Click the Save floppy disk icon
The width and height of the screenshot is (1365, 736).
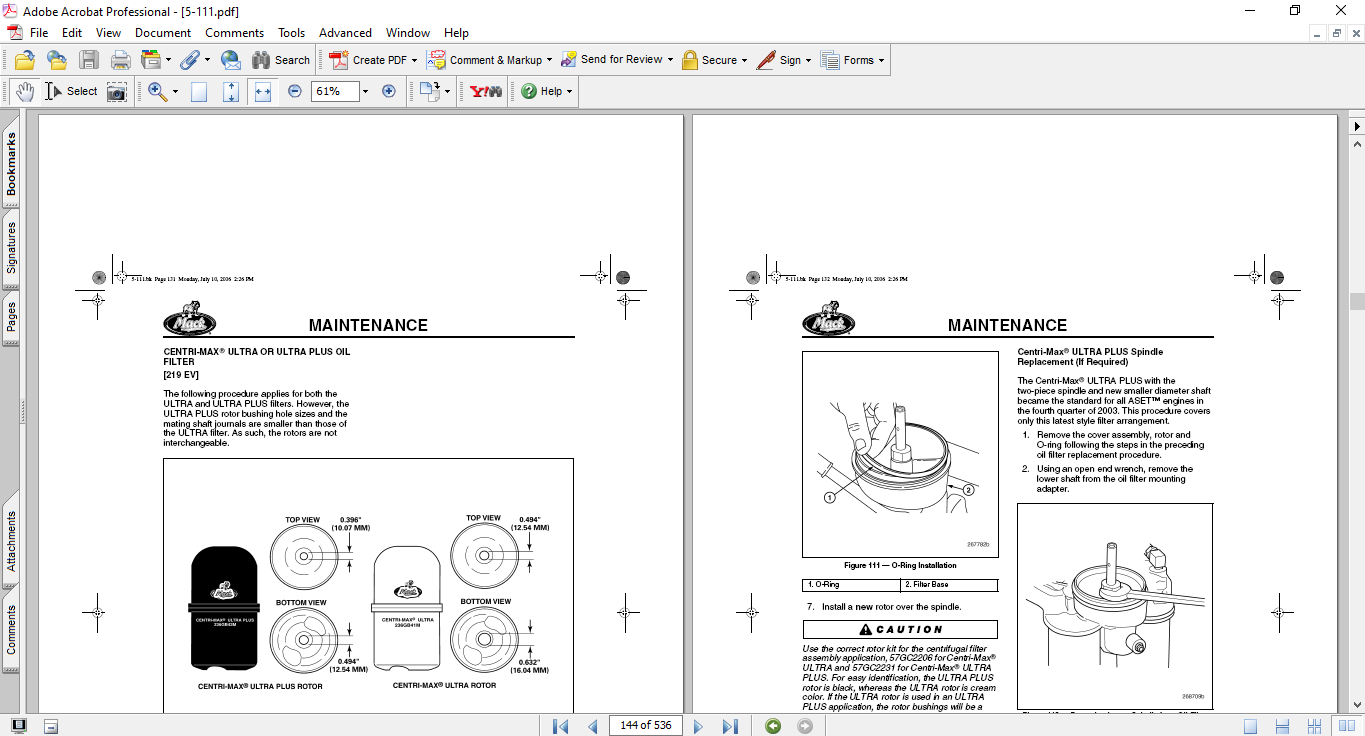tap(89, 60)
